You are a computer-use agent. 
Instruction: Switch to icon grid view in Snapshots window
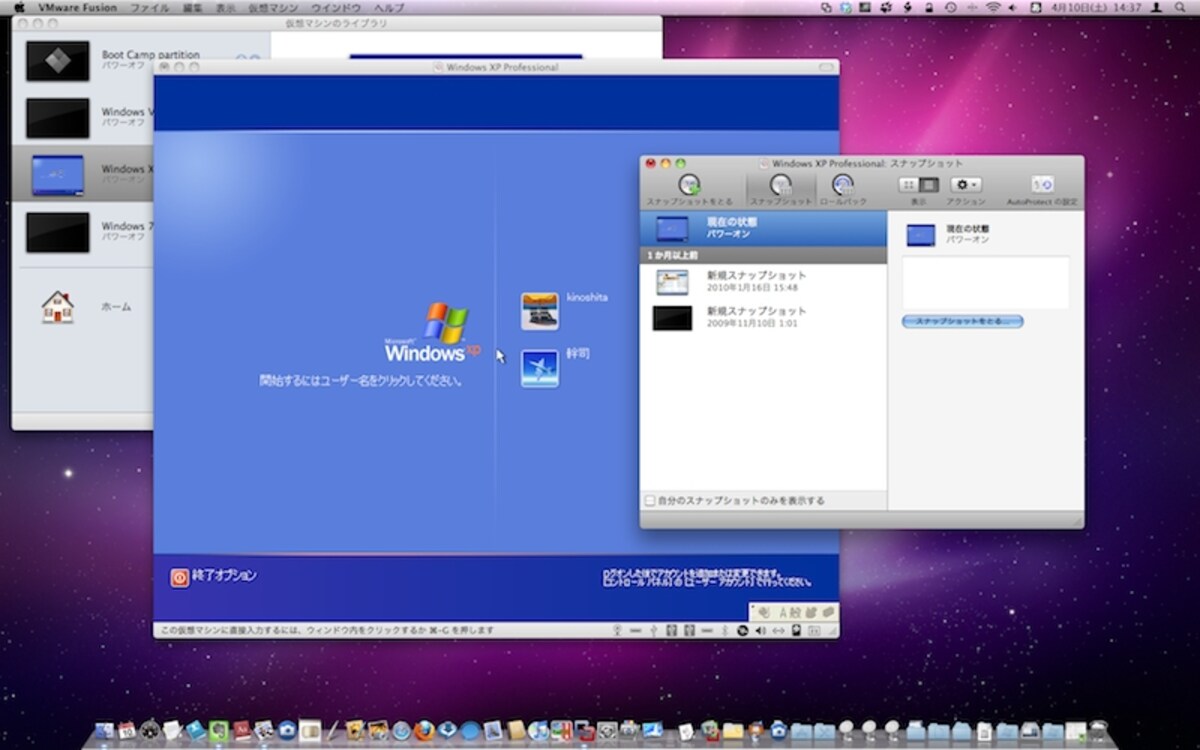909,185
